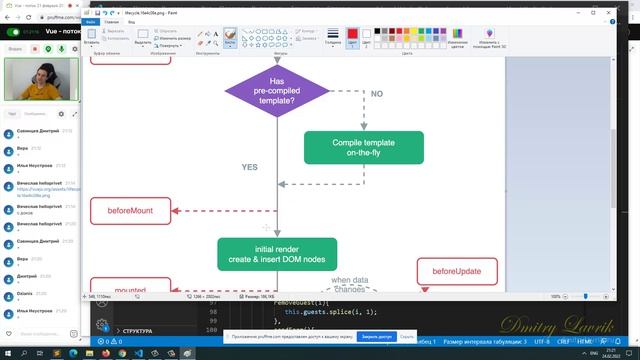Pick the yellow color swatch
Viewport: 640px width, 360px height.
click(x=414, y=31)
